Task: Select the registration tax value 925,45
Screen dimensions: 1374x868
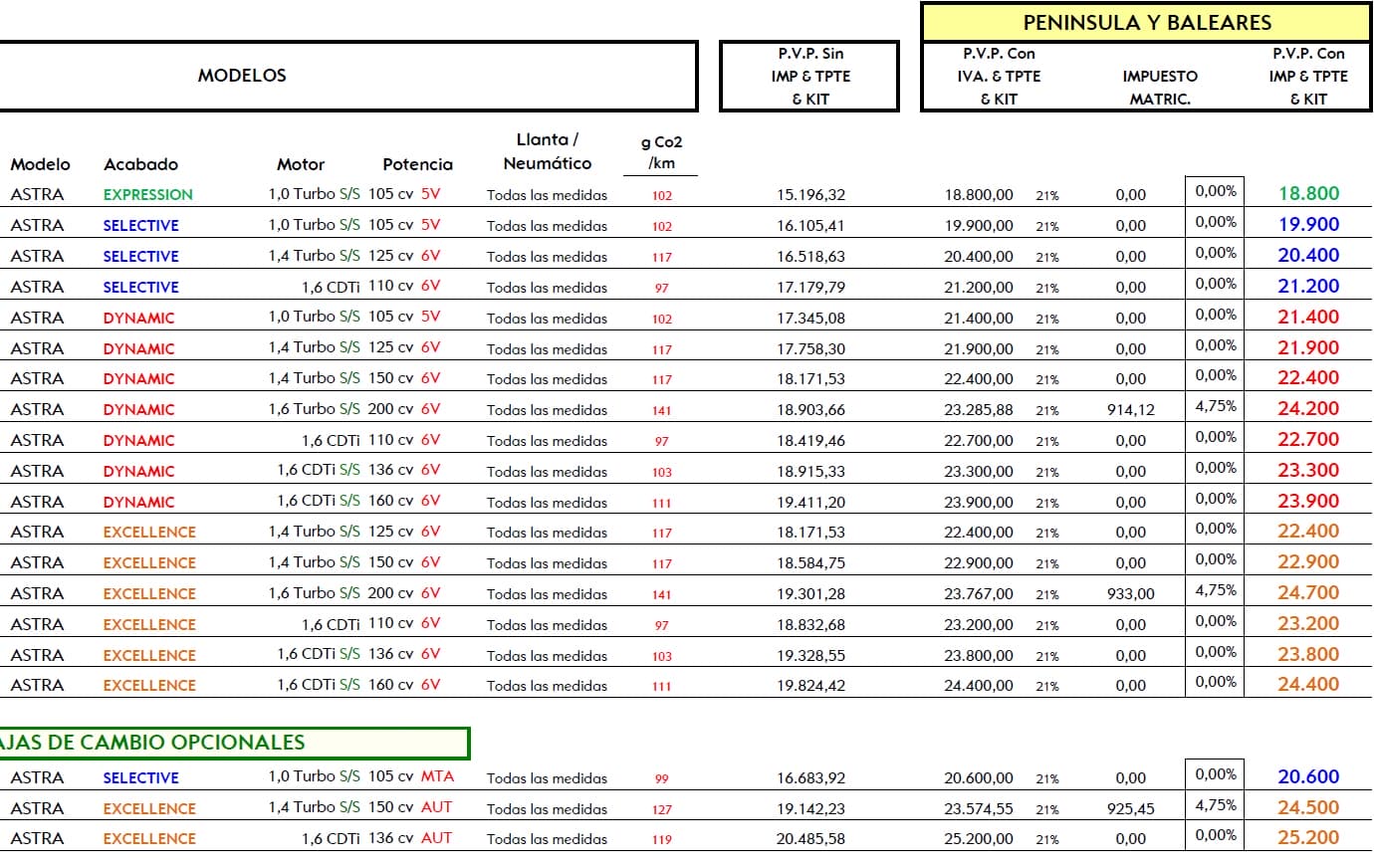Action: pyautogui.click(x=1131, y=809)
